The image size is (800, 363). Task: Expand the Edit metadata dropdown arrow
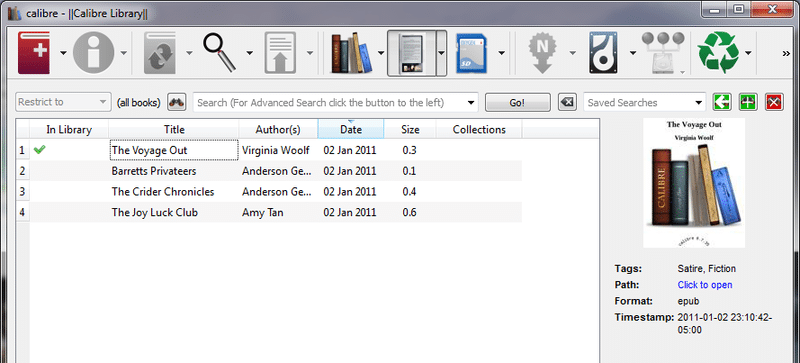coord(124,53)
